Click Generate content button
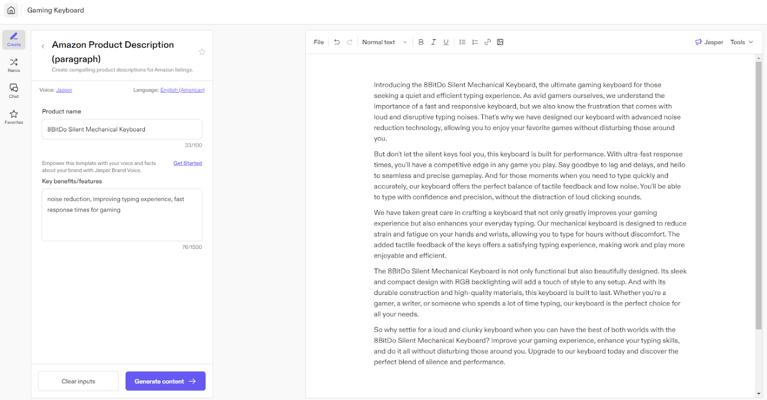The width and height of the screenshot is (767, 400). pos(165,381)
